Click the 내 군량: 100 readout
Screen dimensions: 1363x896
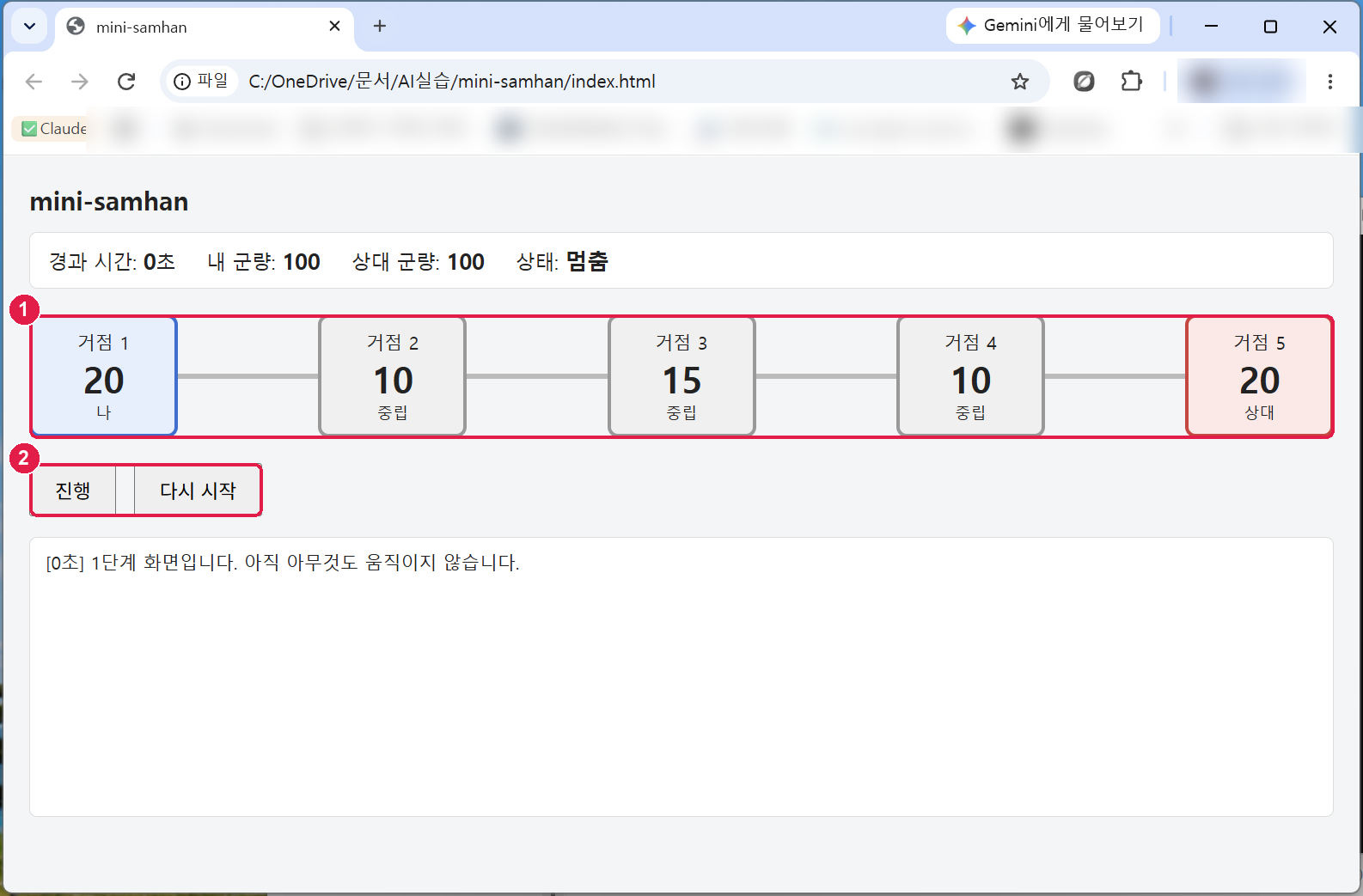coord(264,261)
